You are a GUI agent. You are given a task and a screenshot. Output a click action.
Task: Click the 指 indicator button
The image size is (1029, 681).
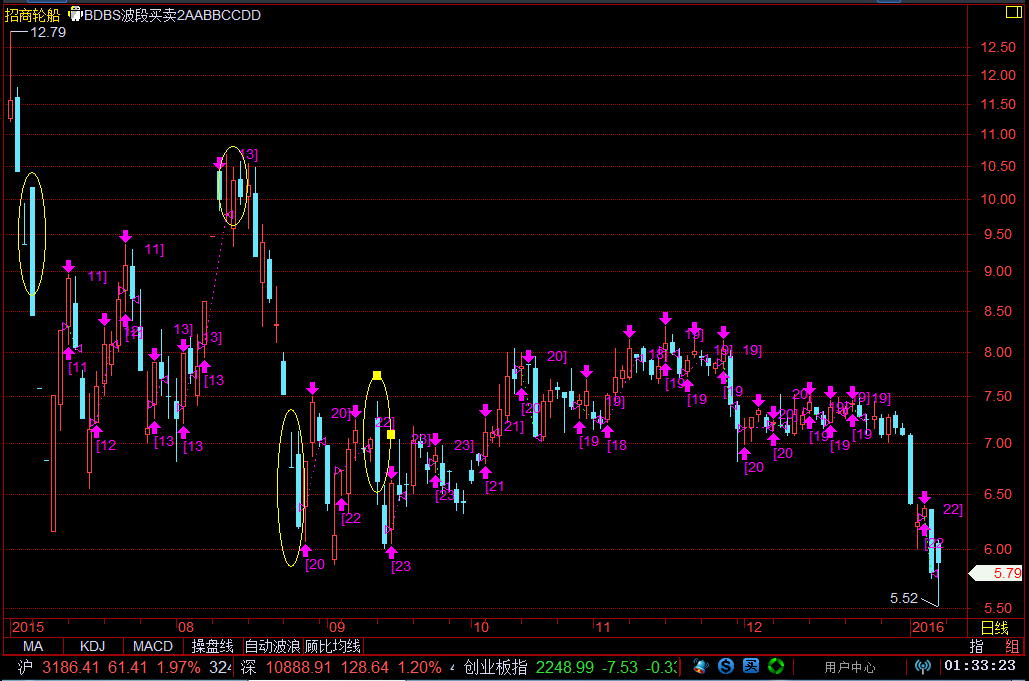(x=977, y=646)
